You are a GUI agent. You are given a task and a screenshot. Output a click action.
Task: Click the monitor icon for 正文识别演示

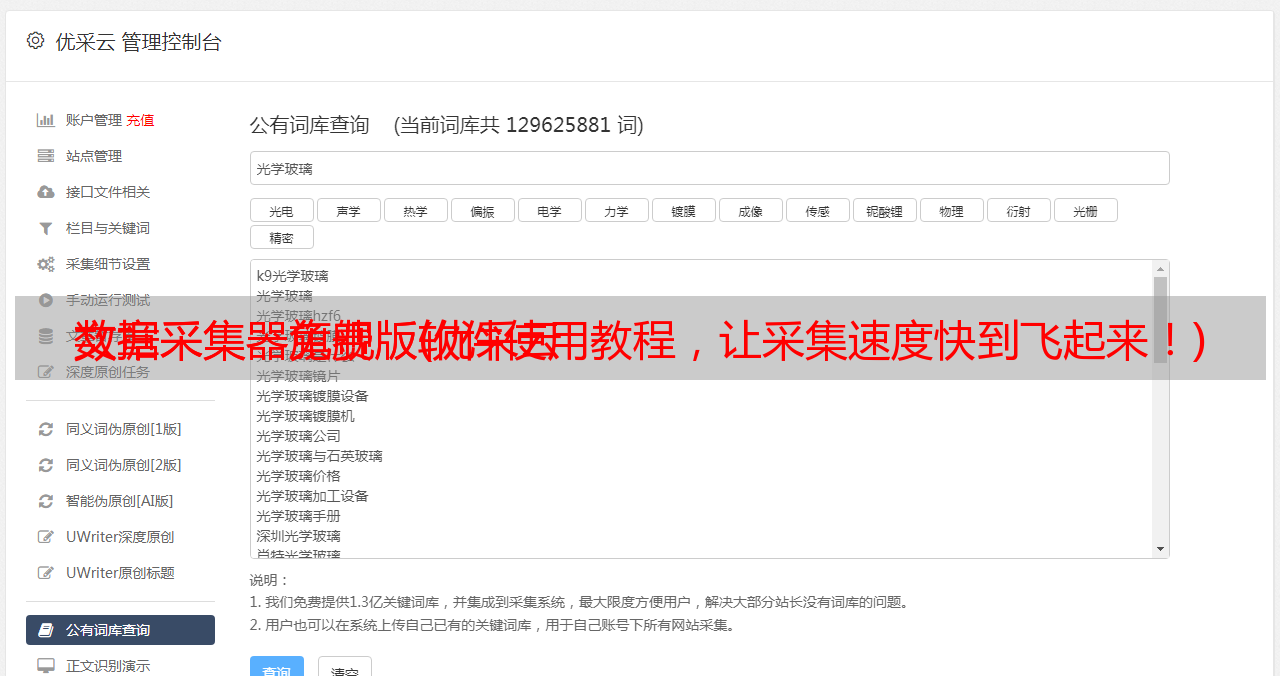46,665
